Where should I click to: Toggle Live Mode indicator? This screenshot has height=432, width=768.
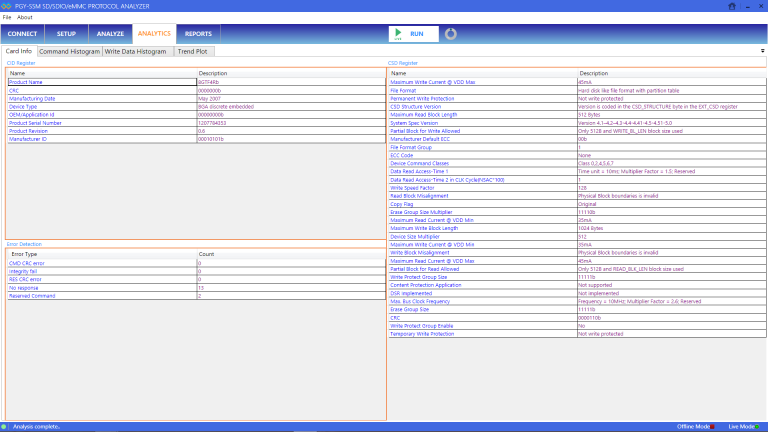coord(757,427)
